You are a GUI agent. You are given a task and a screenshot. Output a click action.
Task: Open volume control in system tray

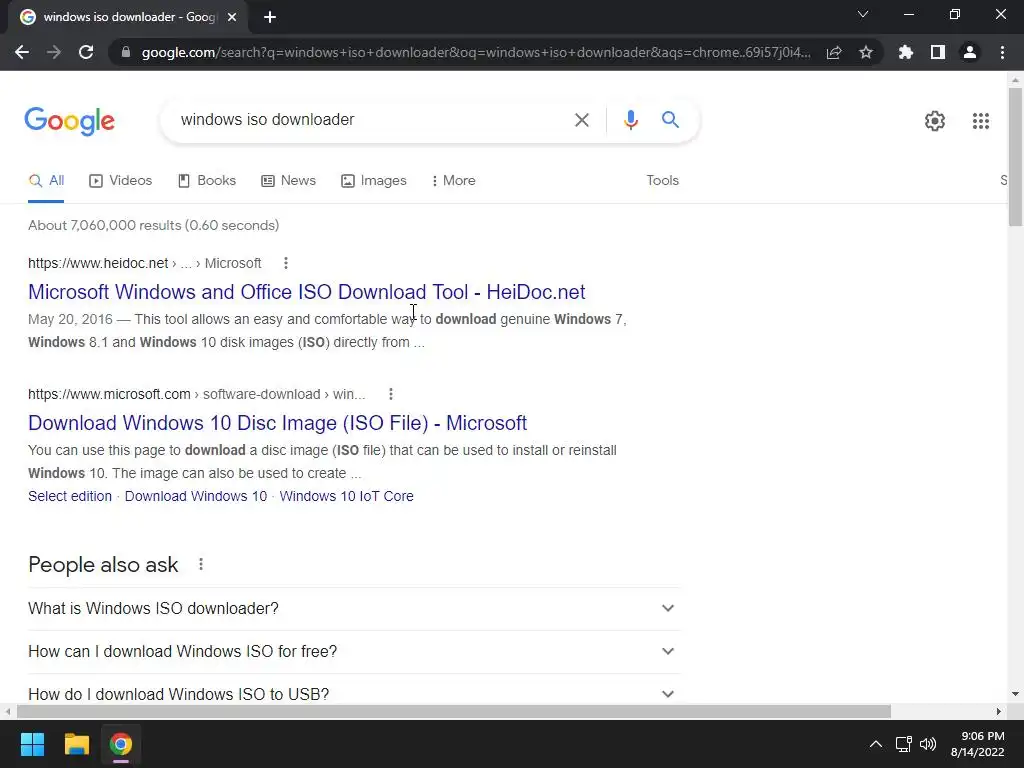[x=928, y=744]
